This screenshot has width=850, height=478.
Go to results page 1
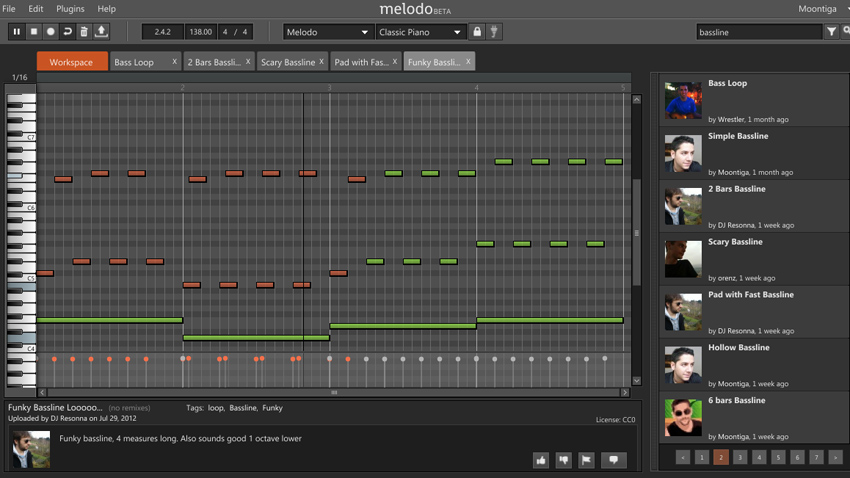click(701, 457)
